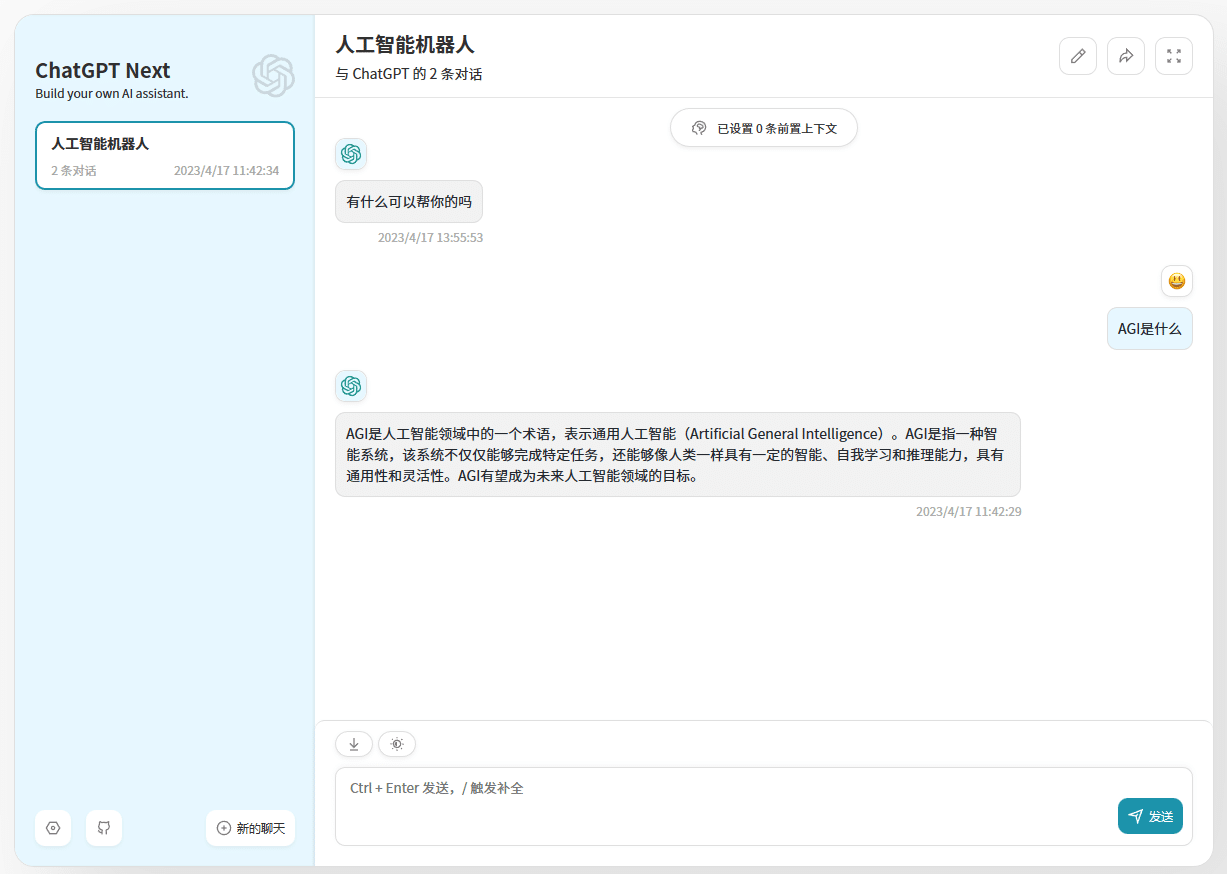Viewport: 1227px width, 874px height.
Task: Open the GitHub repository icon
Action: pyautogui.click(x=103, y=828)
